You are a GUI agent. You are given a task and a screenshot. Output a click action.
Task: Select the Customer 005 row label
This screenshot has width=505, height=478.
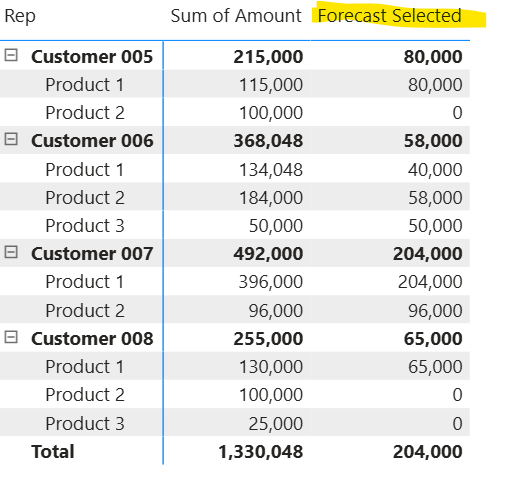pos(92,56)
